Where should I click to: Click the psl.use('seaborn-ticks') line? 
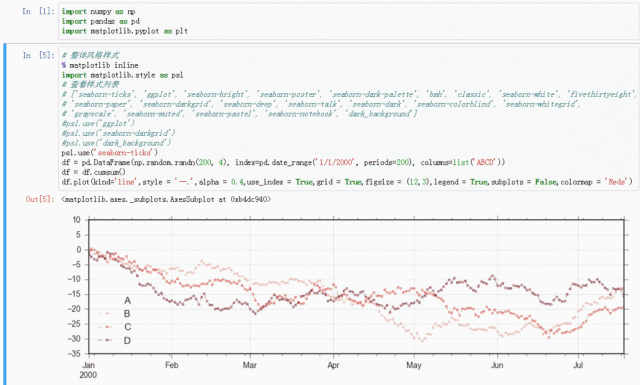tap(109, 153)
